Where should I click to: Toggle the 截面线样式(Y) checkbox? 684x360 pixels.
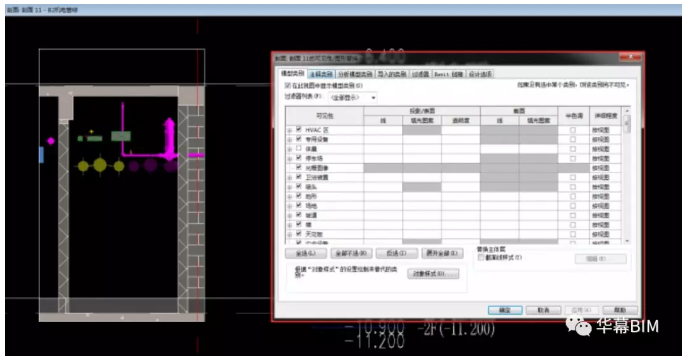[481, 258]
